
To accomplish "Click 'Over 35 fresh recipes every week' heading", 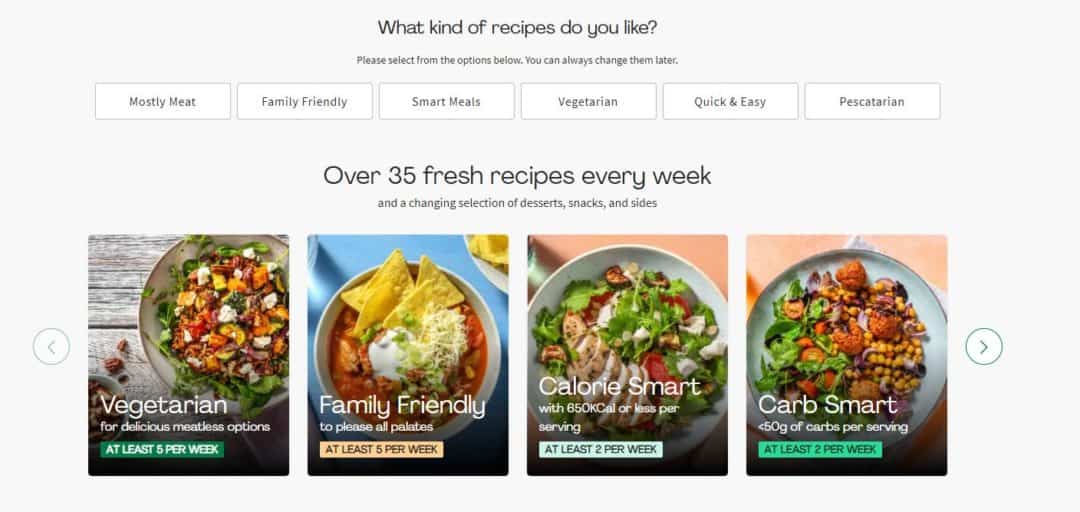I will 517,176.
